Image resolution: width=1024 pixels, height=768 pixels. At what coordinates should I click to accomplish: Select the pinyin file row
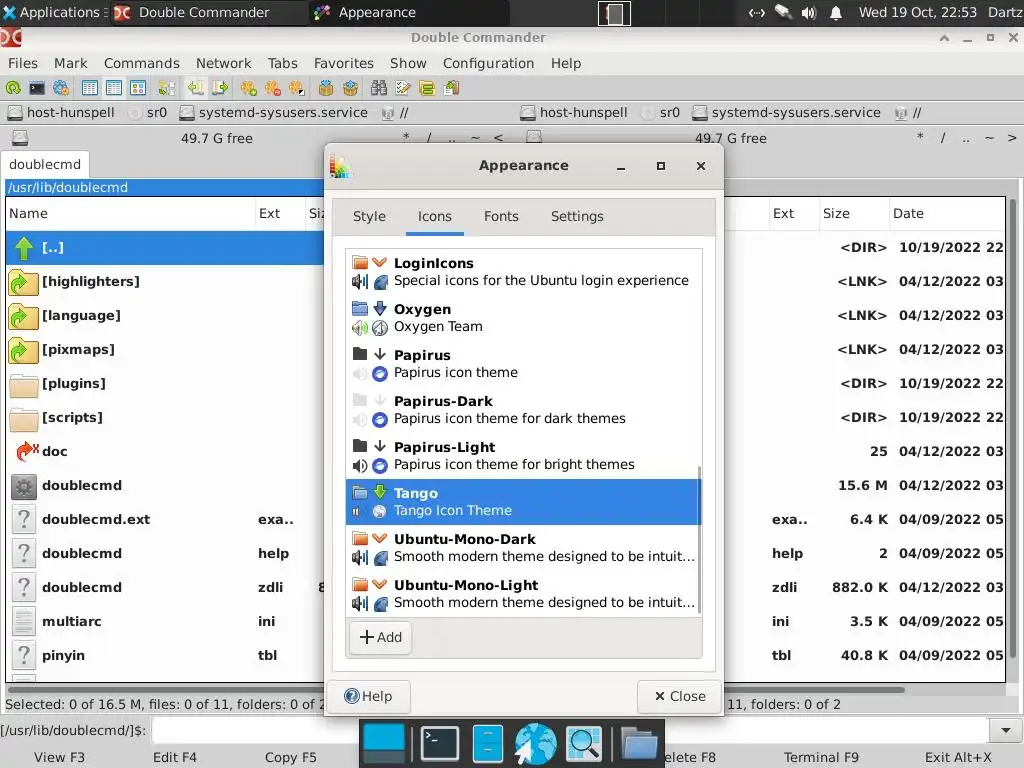click(165, 655)
